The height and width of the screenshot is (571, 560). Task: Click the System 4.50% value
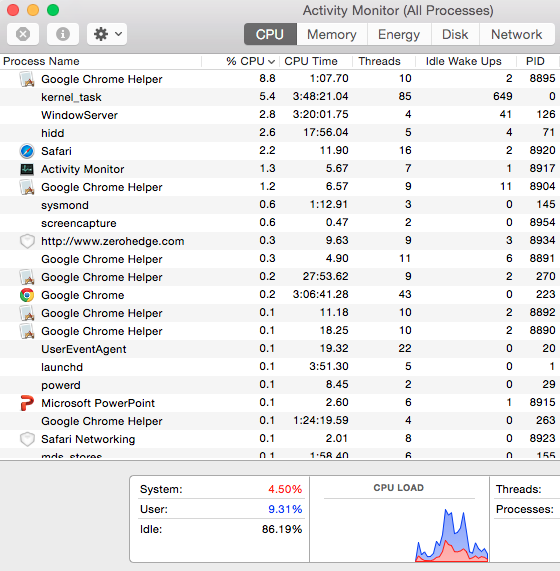[285, 489]
